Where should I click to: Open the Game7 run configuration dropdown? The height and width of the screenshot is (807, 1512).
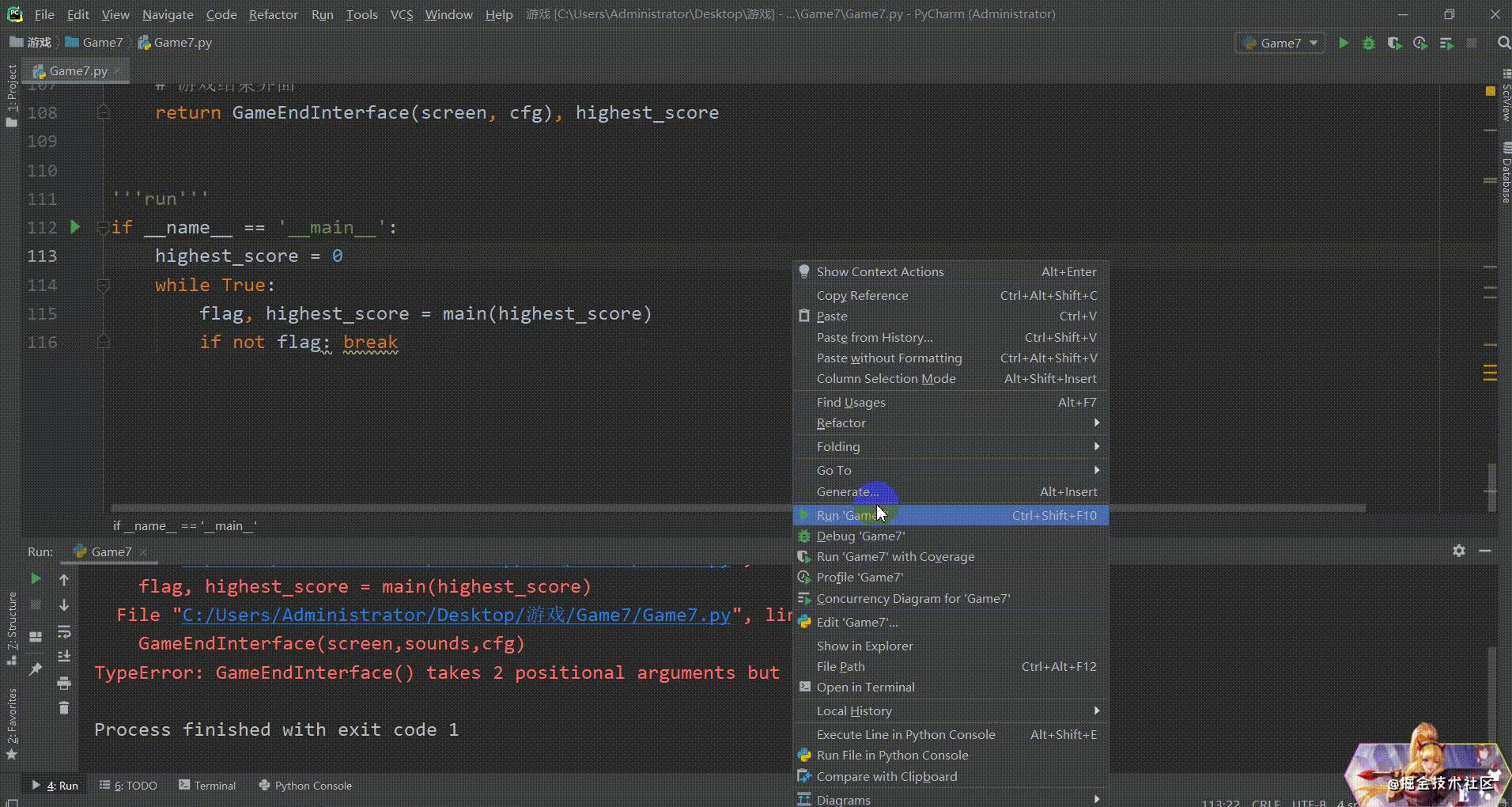click(1280, 44)
